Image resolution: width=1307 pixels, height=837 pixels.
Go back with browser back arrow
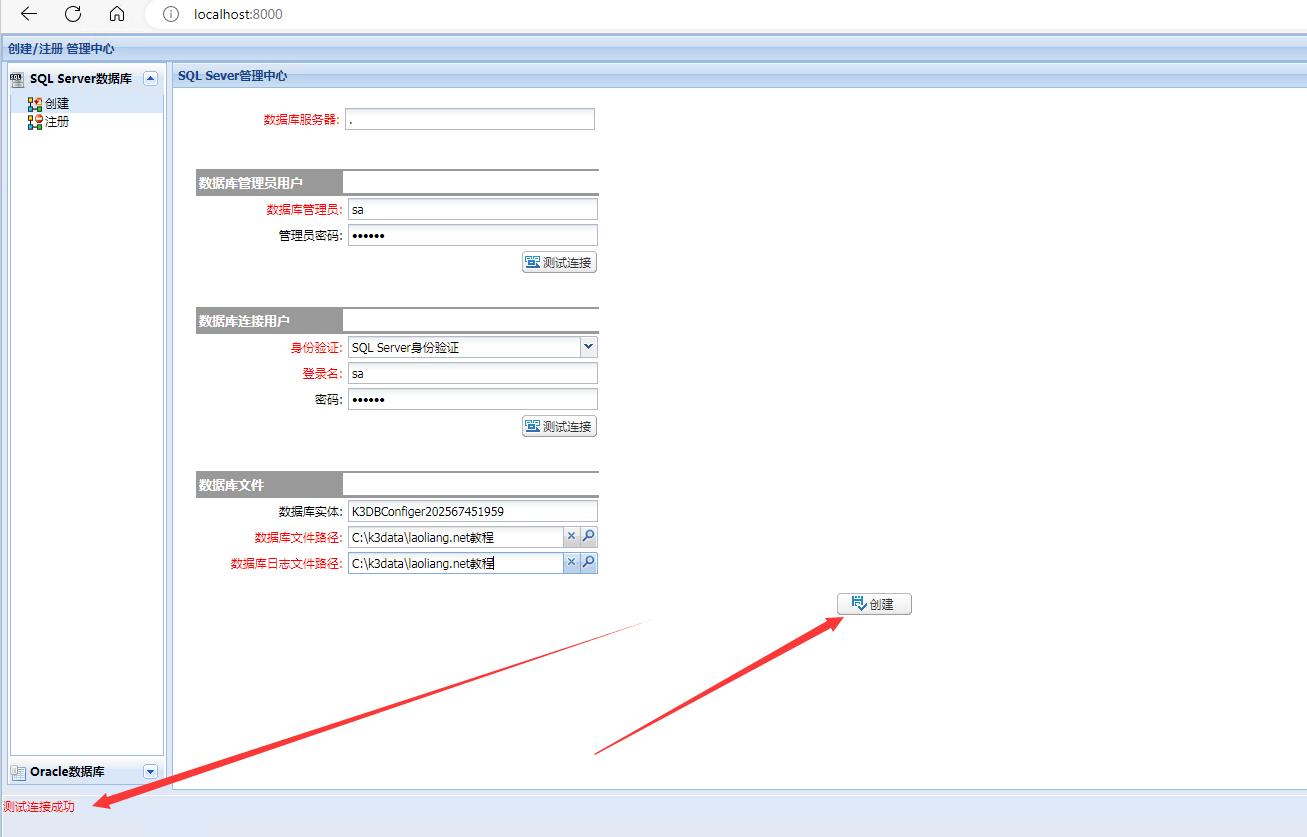[29, 14]
